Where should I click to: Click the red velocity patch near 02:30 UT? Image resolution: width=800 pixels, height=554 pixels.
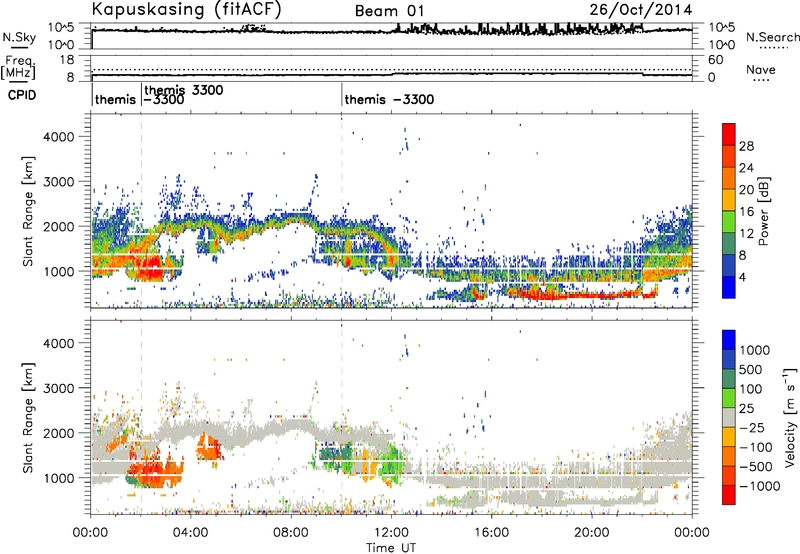(151, 472)
